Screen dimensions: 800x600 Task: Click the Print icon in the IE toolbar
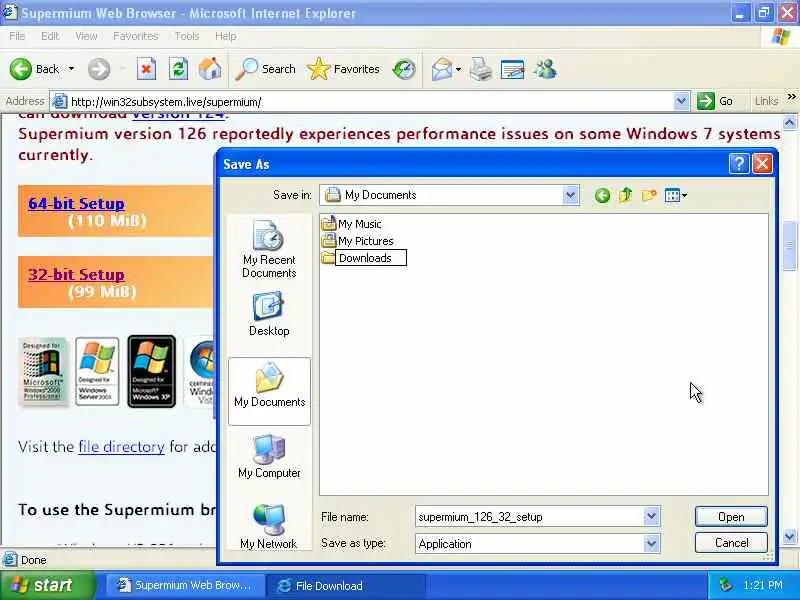[x=481, y=69]
